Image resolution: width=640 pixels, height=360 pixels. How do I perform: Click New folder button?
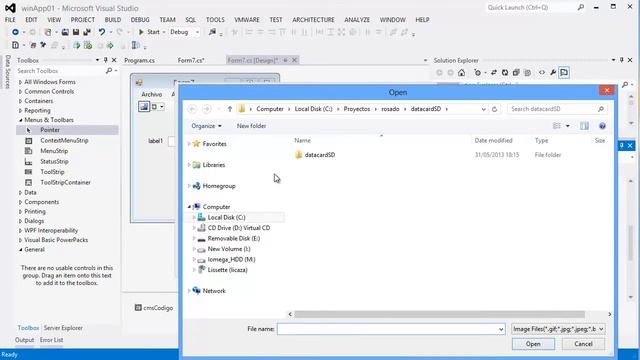(x=251, y=126)
